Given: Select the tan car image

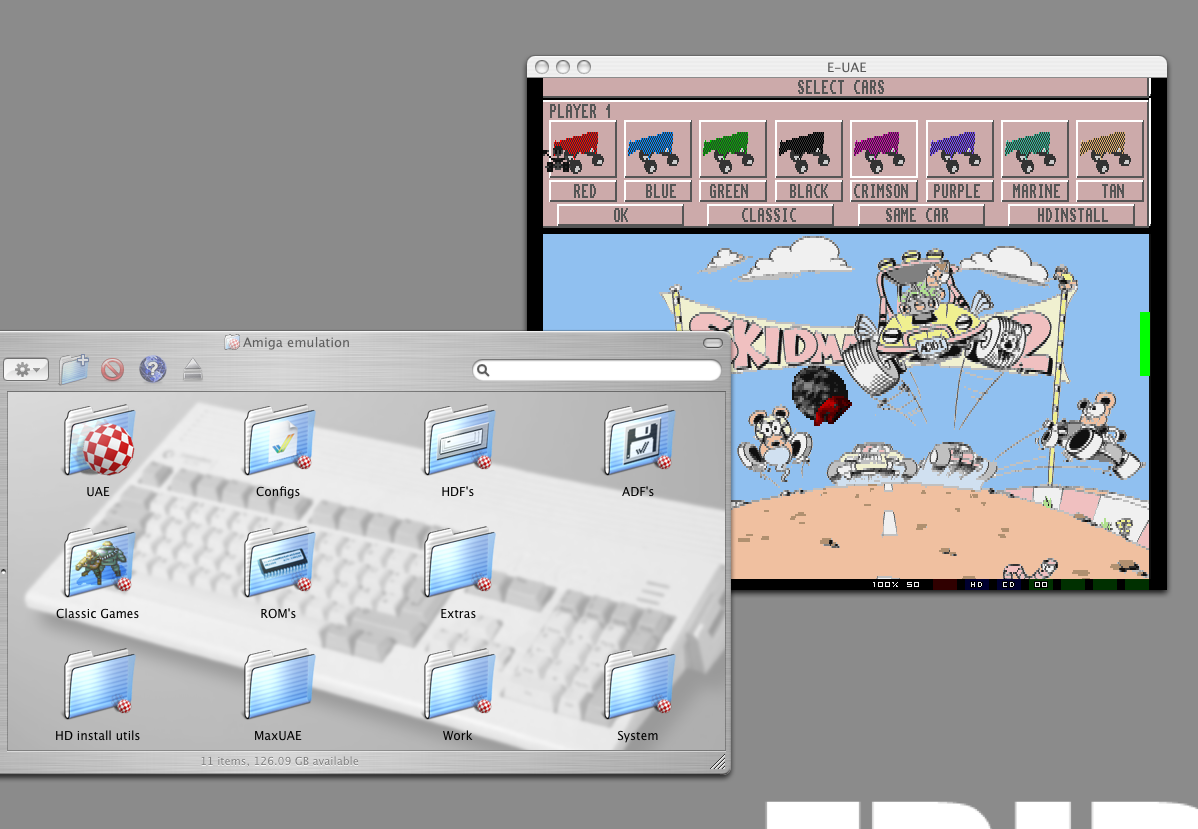Looking at the screenshot, I should (x=1109, y=150).
